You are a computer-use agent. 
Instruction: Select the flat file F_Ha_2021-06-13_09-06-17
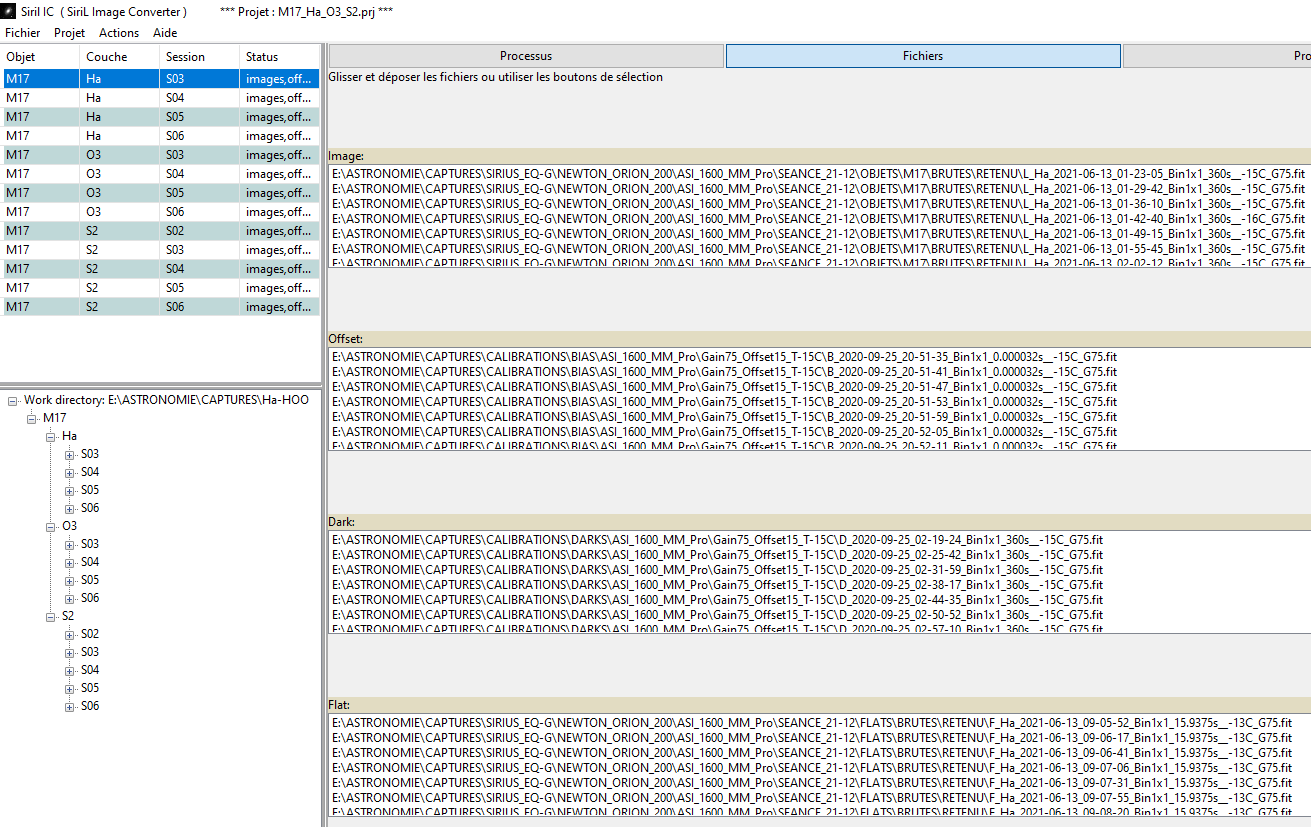812,738
